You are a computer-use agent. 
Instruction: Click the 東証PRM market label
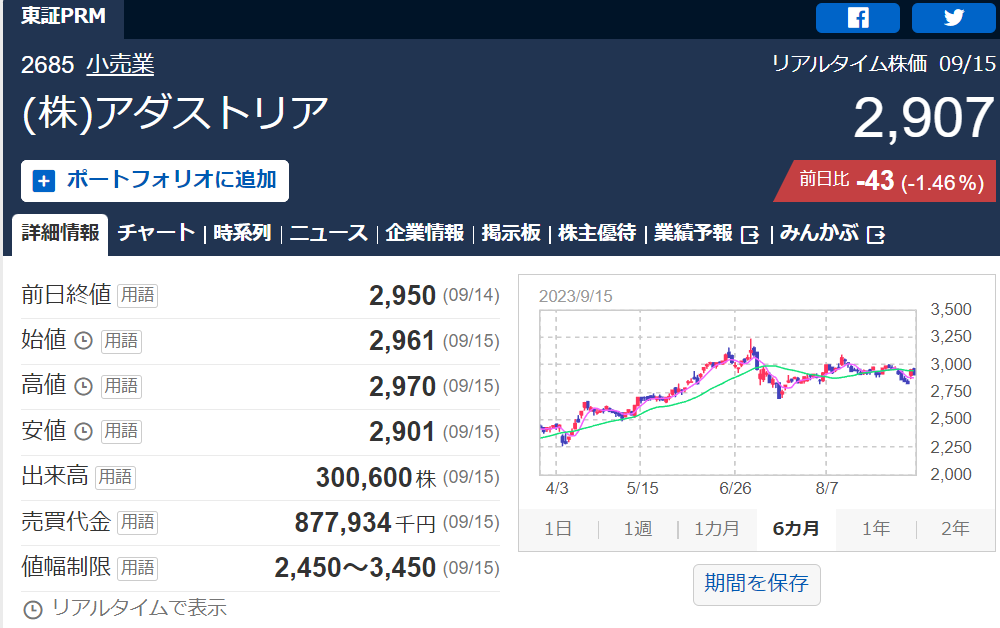(63, 15)
